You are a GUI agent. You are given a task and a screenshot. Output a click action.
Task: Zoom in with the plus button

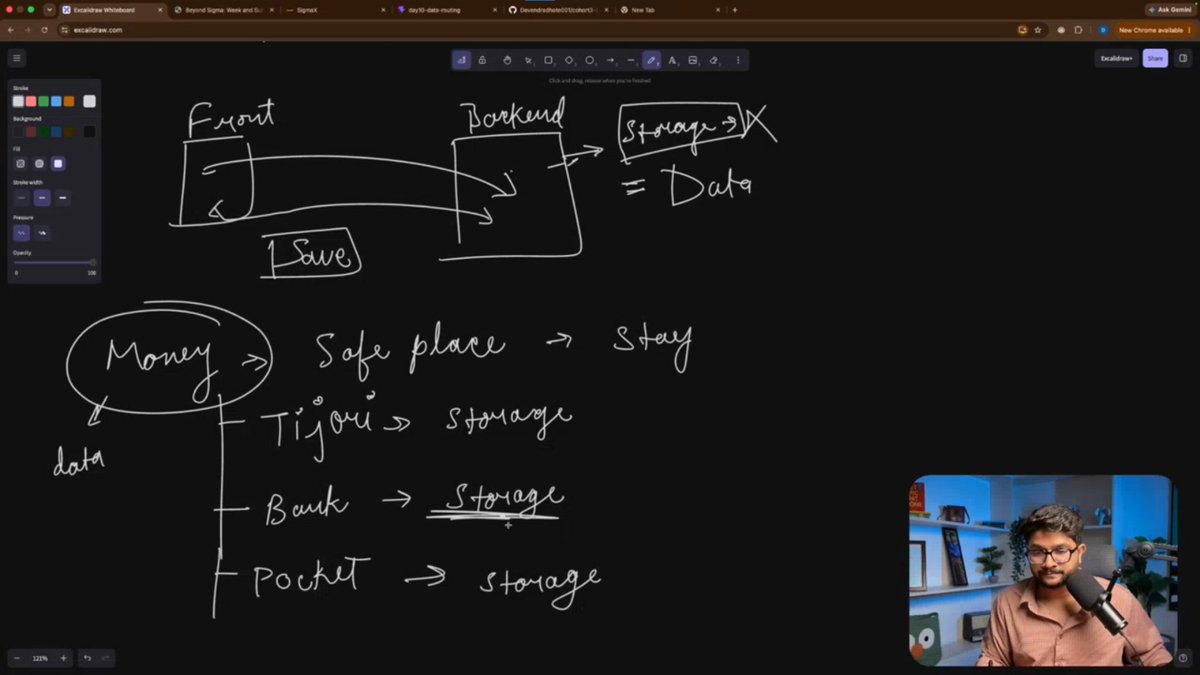click(63, 658)
